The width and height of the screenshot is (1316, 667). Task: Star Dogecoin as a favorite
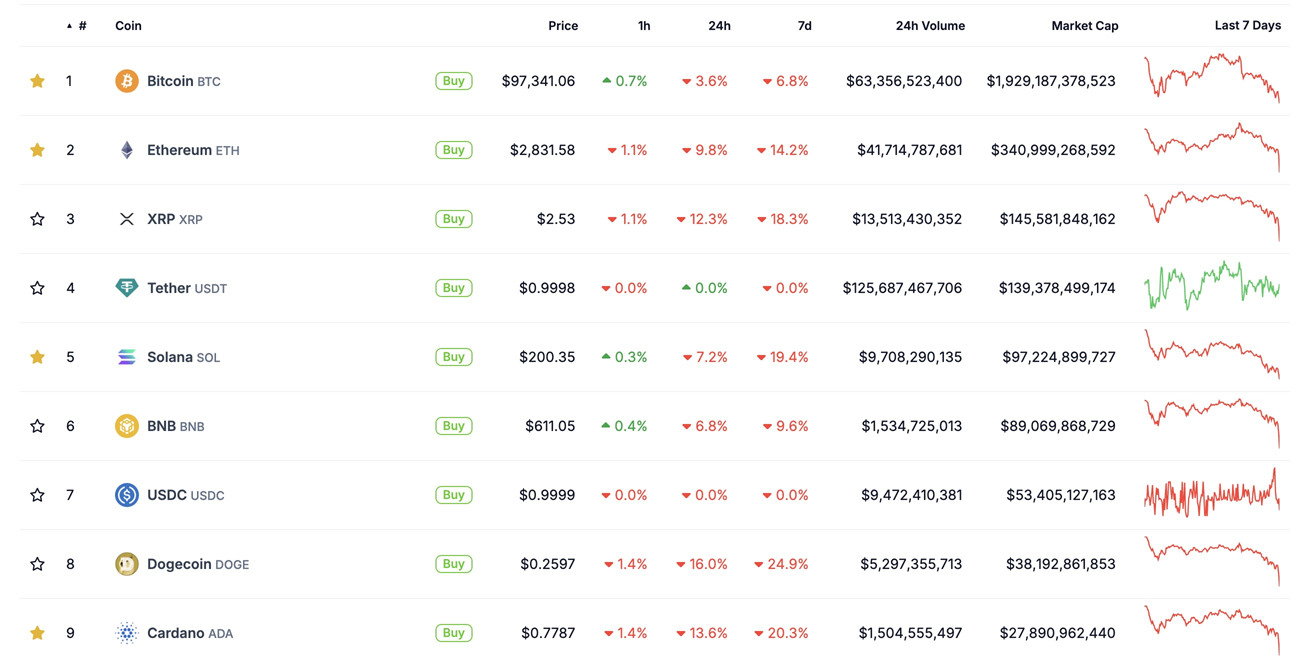(x=37, y=564)
